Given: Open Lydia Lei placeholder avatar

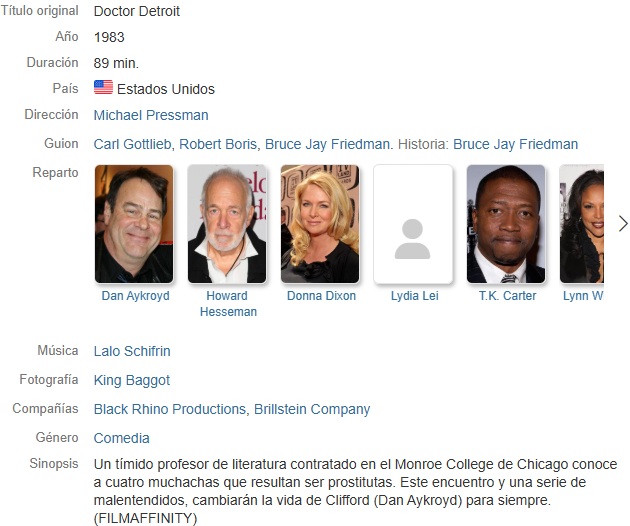Looking at the screenshot, I should [x=413, y=224].
